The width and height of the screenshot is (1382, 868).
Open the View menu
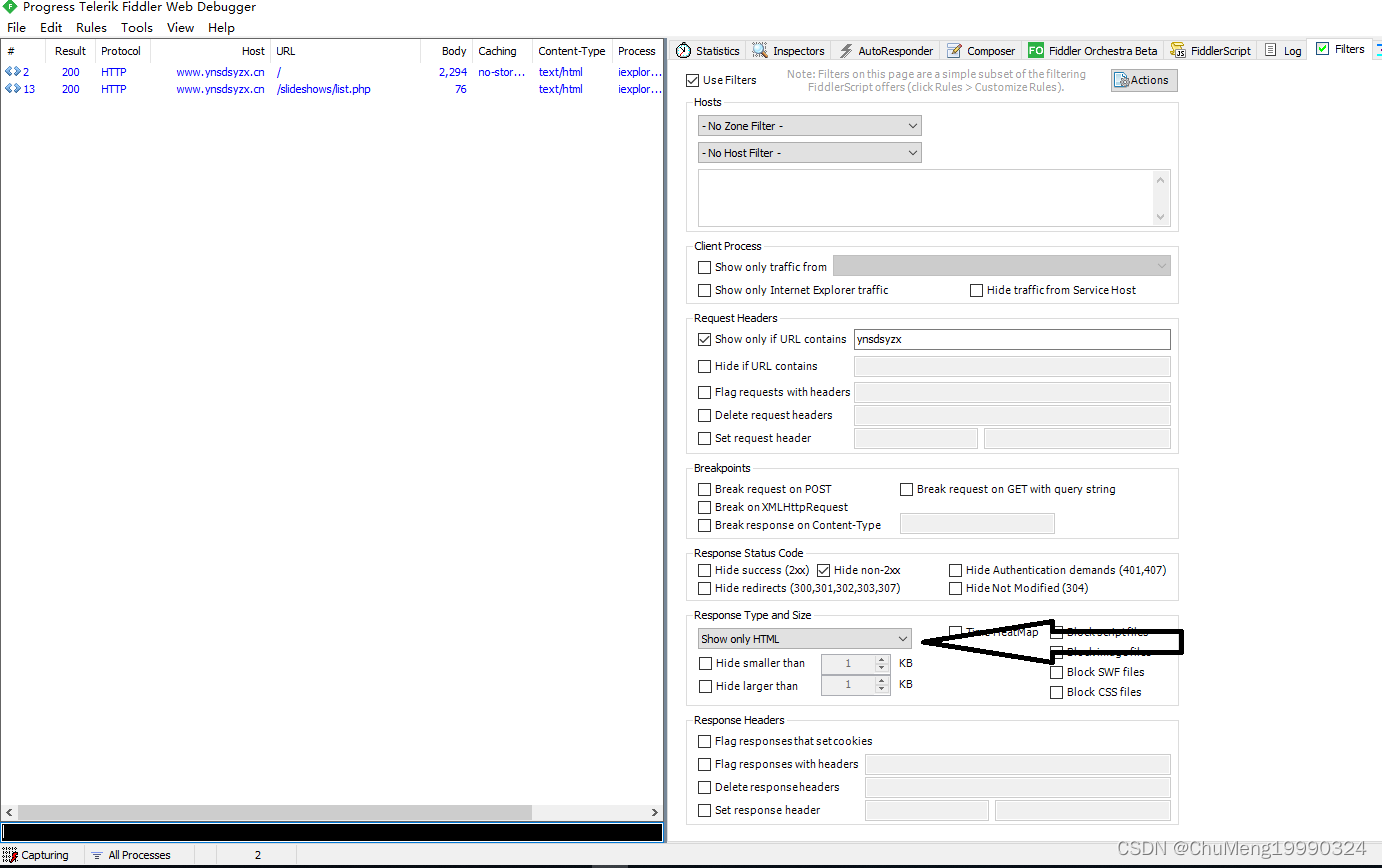click(181, 28)
